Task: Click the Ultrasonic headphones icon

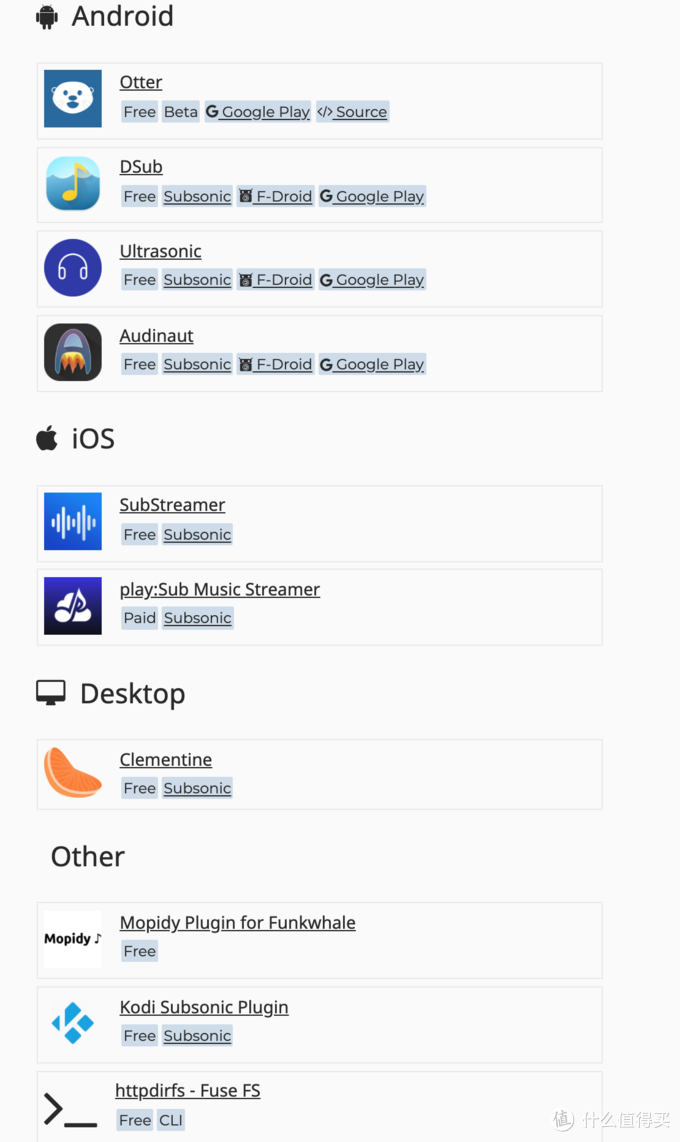Action: coord(73,267)
